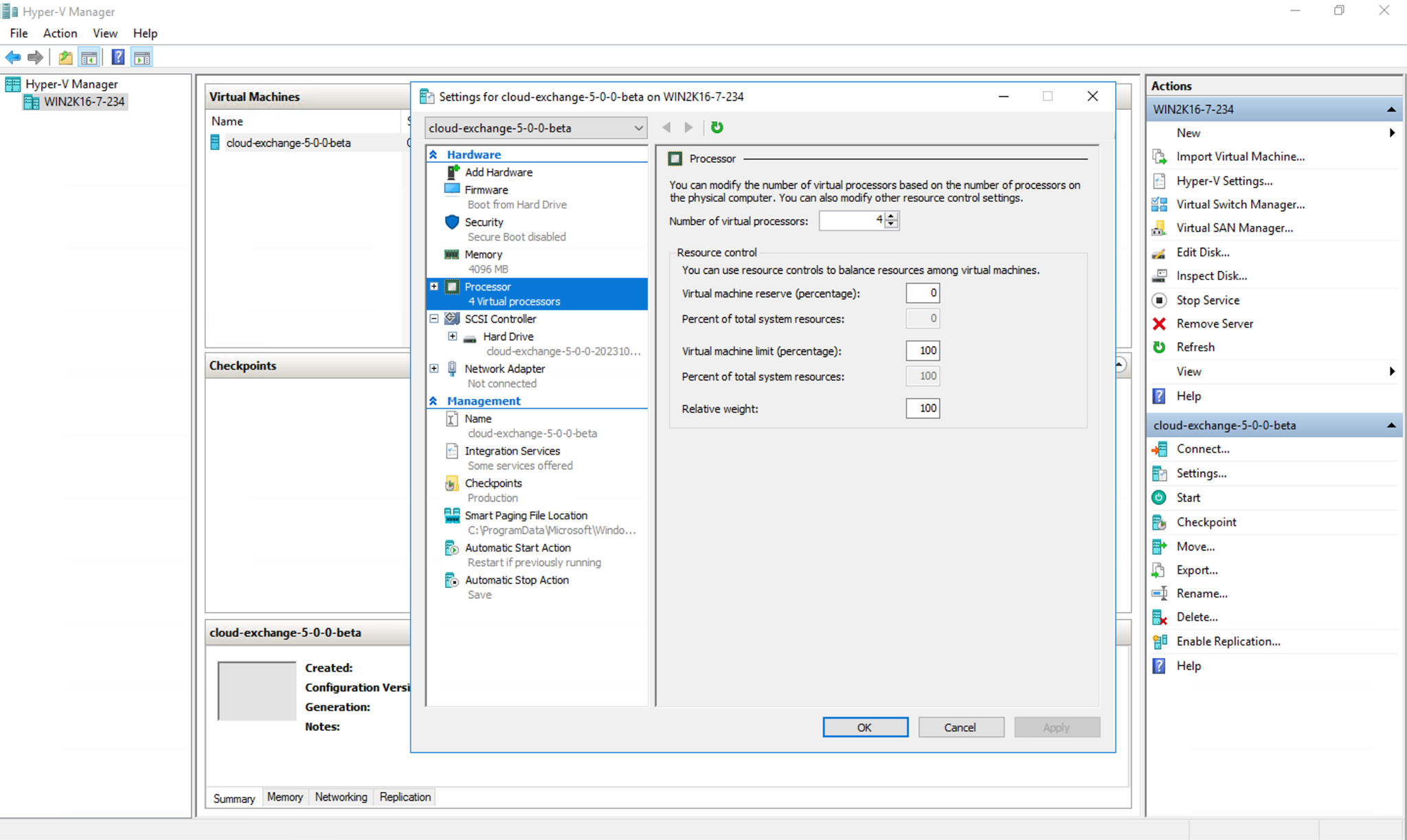Click Enable Replication action
The image size is (1407, 840).
[1228, 642]
